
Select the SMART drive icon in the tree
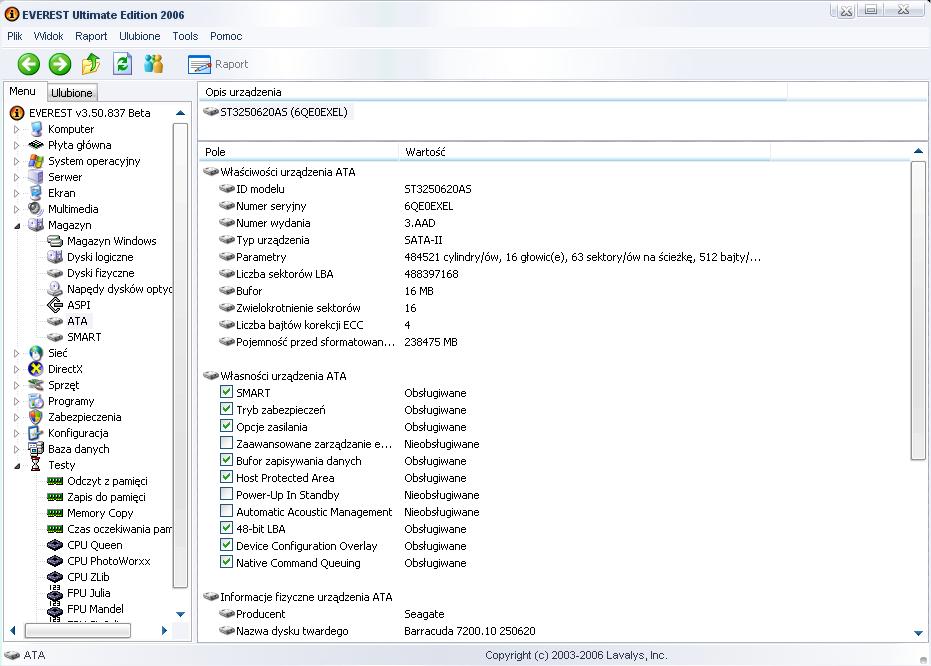tap(55, 337)
